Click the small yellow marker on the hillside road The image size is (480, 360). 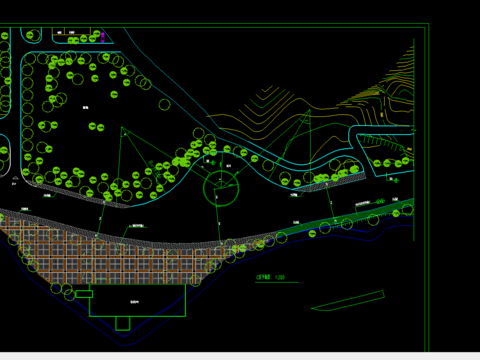pyautogui.click(x=382, y=114)
